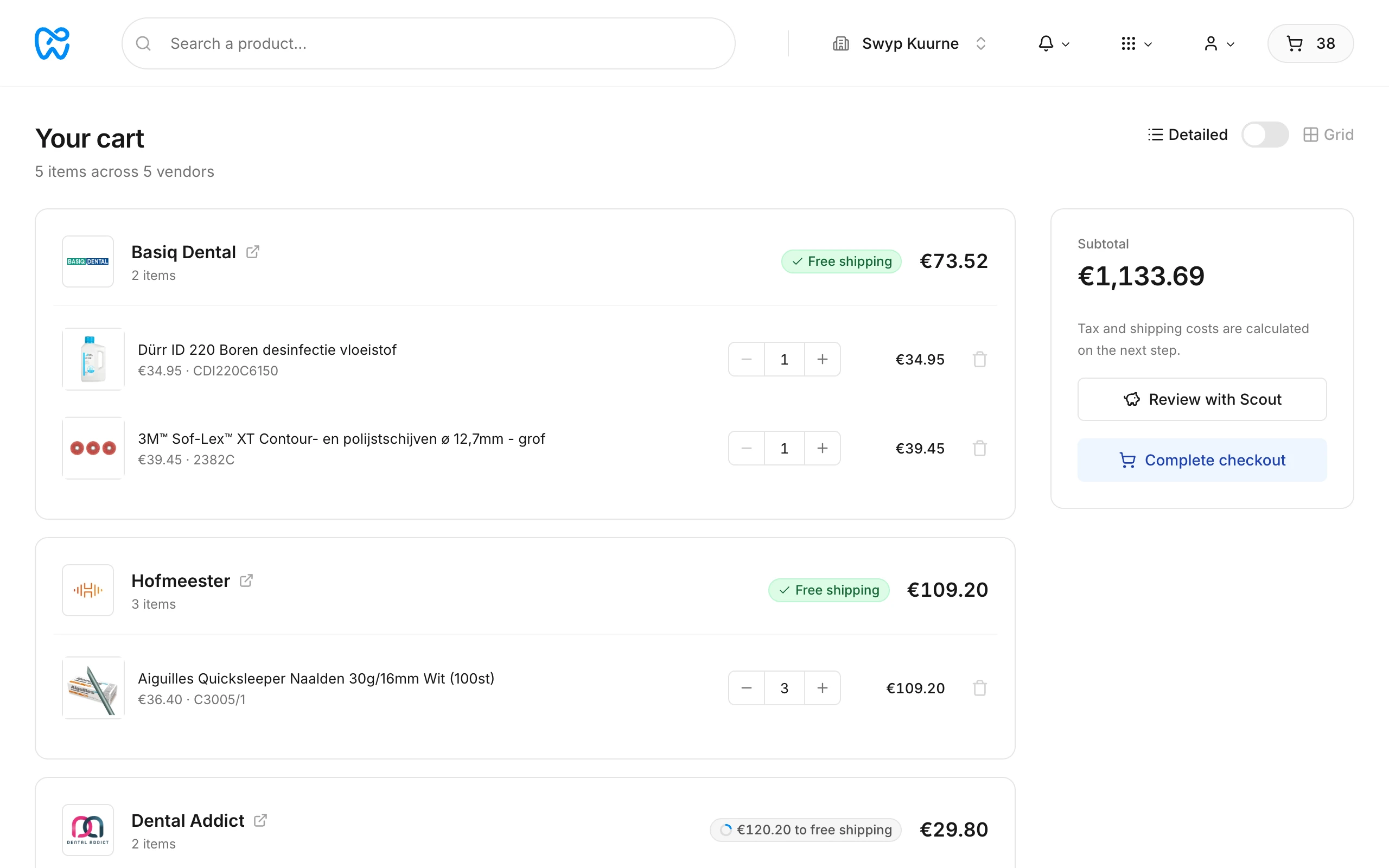
Task: Open Basiq Dental external link icon
Action: [x=252, y=252]
